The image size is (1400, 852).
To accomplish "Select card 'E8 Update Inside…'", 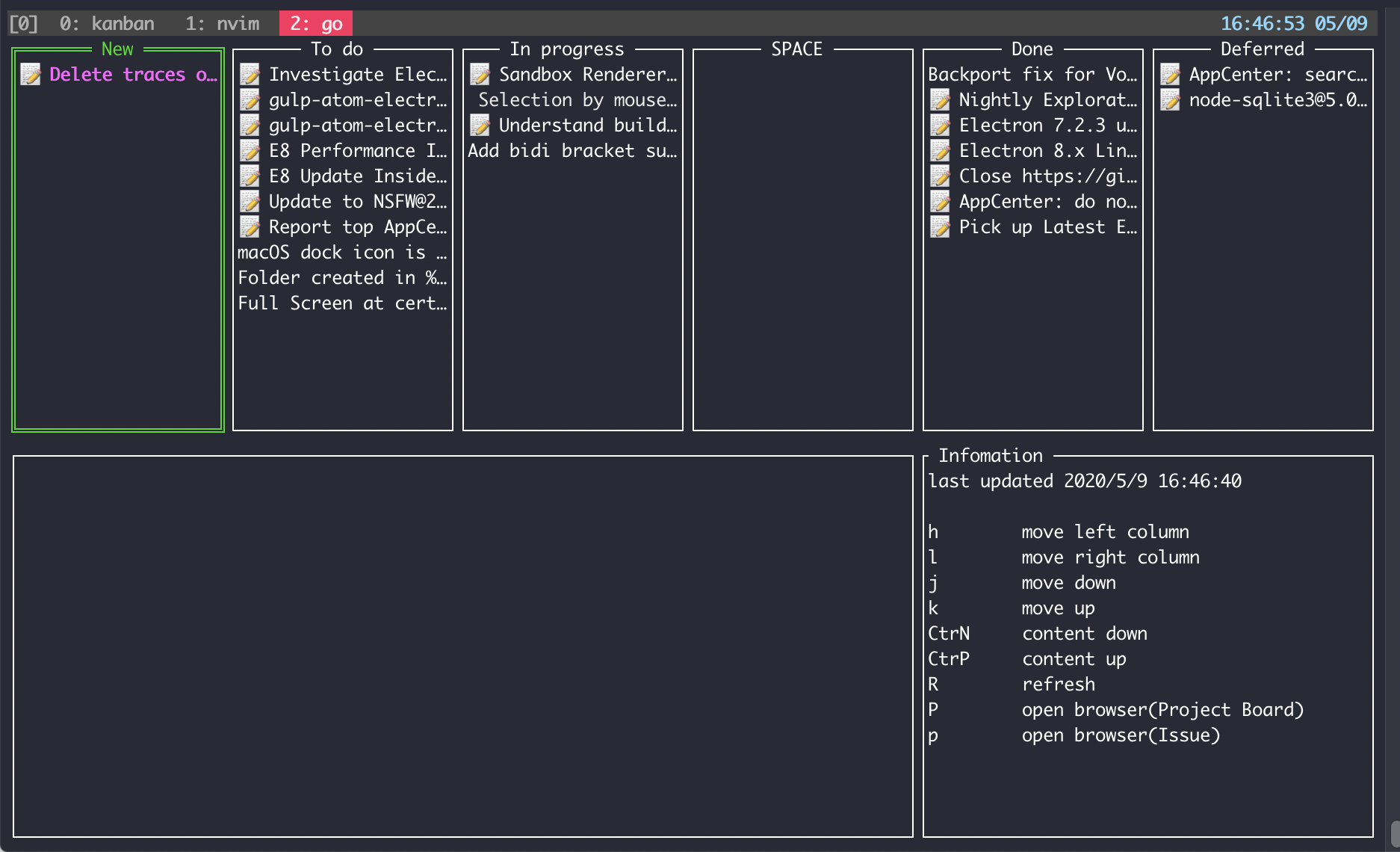I will (x=343, y=176).
